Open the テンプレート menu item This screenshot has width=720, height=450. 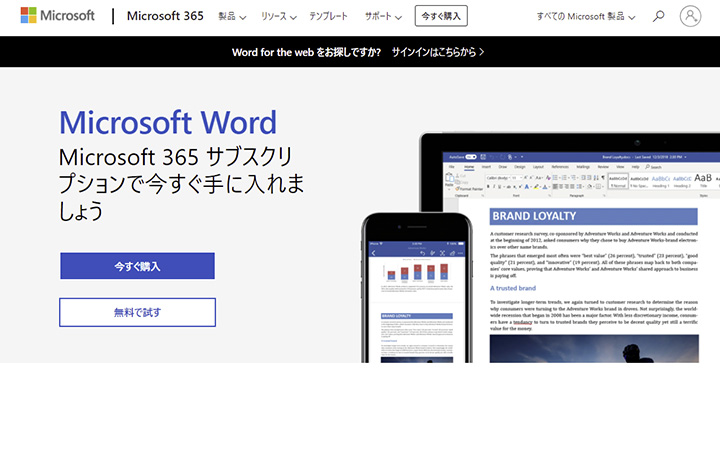[328, 17]
